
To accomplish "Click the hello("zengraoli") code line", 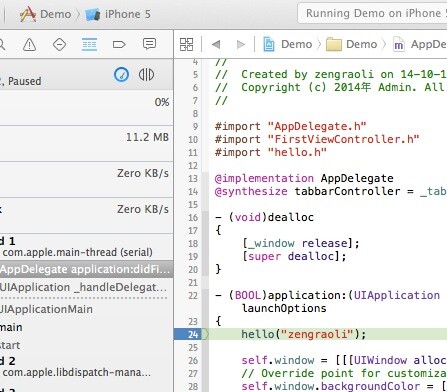I will pyautogui.click(x=304, y=334).
